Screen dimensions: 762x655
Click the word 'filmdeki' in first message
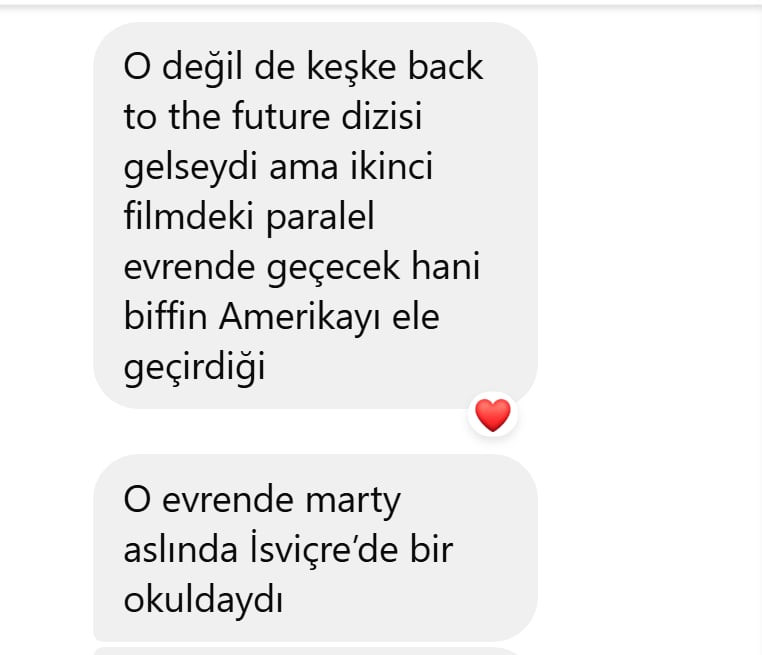click(x=189, y=216)
